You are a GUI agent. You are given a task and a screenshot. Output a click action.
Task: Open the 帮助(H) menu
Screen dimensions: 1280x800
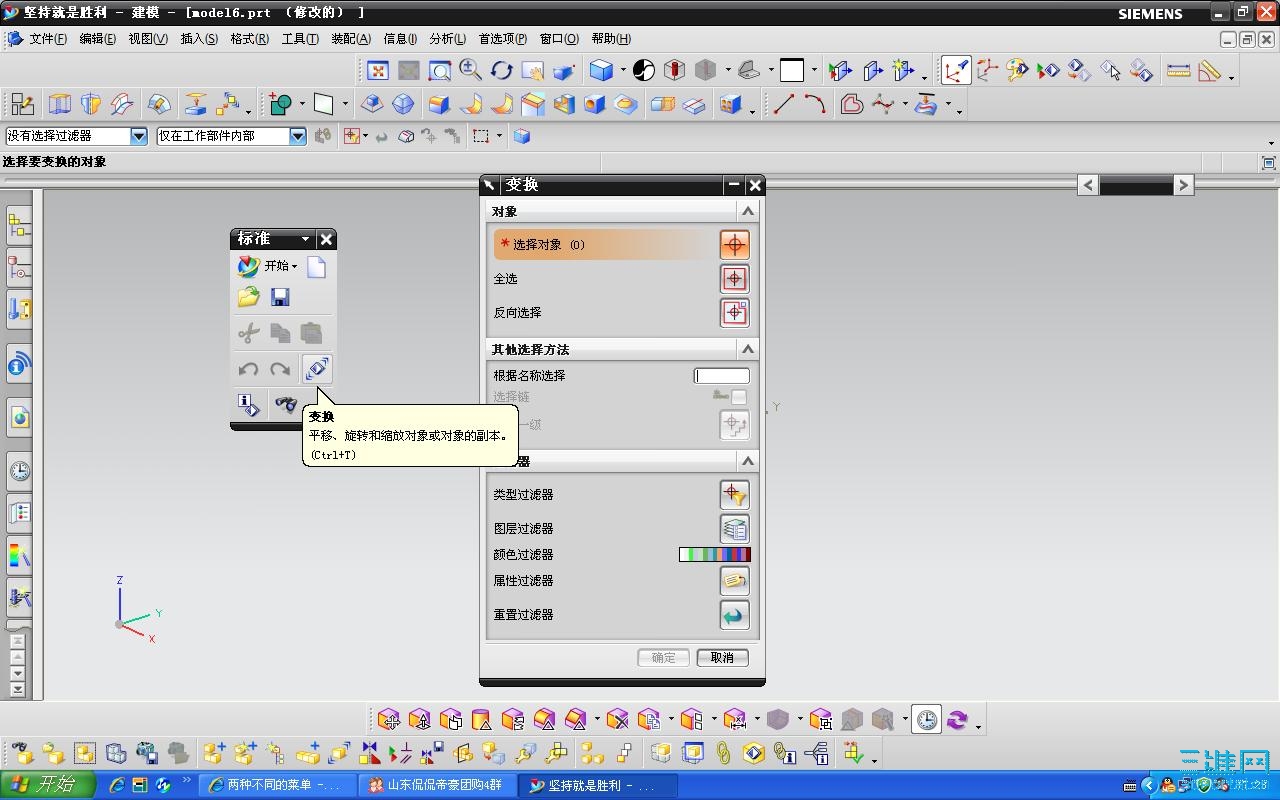[611, 39]
